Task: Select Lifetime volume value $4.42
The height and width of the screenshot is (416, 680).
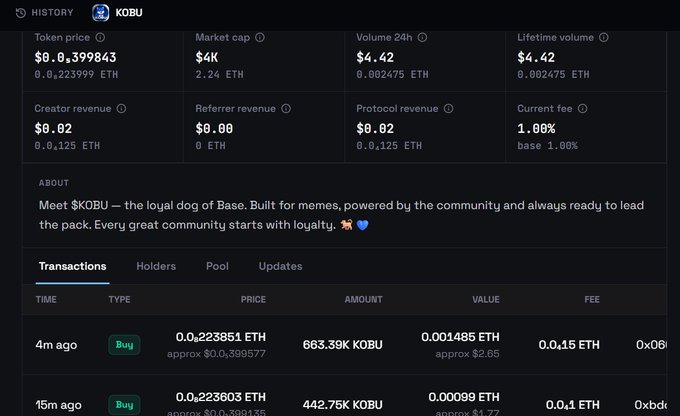Action: pos(536,57)
